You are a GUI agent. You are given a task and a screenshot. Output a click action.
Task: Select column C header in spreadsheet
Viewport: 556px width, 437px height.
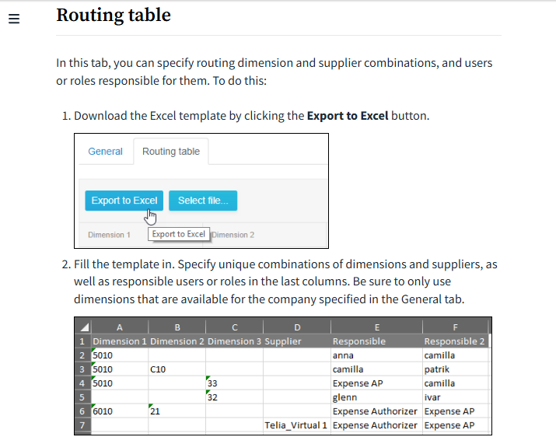pyautogui.click(x=234, y=327)
